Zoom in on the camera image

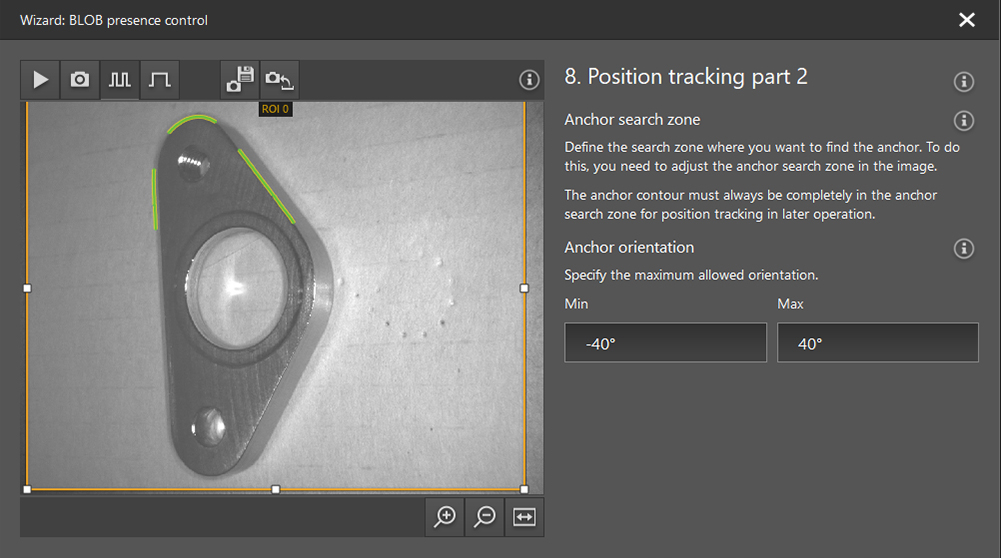[x=445, y=516]
